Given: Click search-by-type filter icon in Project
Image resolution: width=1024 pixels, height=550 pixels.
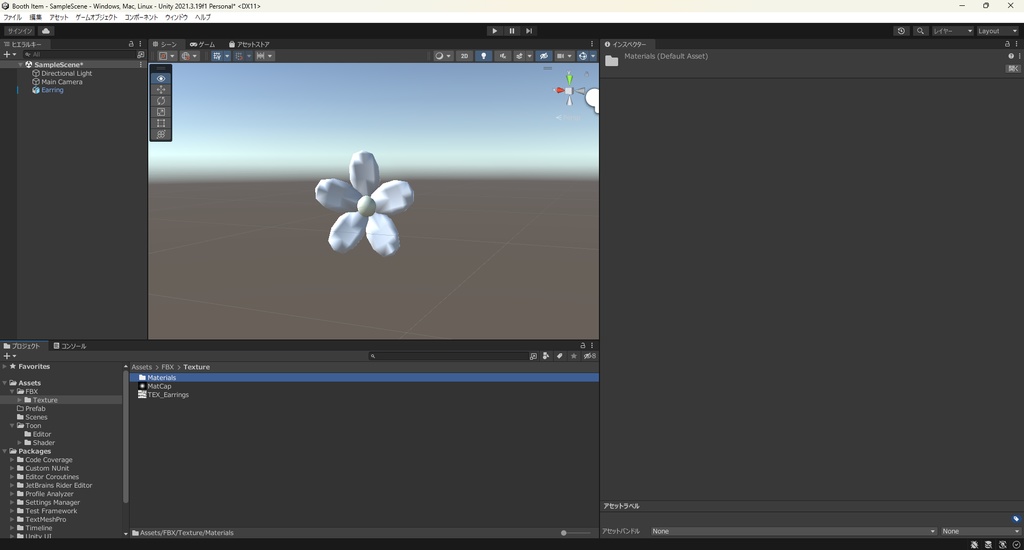Looking at the screenshot, I should click(x=546, y=356).
